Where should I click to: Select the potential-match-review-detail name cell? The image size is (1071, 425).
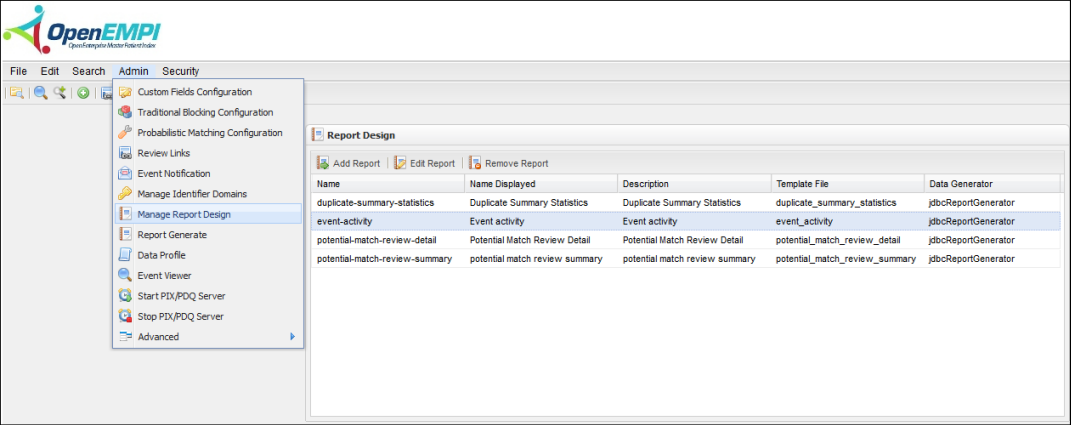[388, 240]
